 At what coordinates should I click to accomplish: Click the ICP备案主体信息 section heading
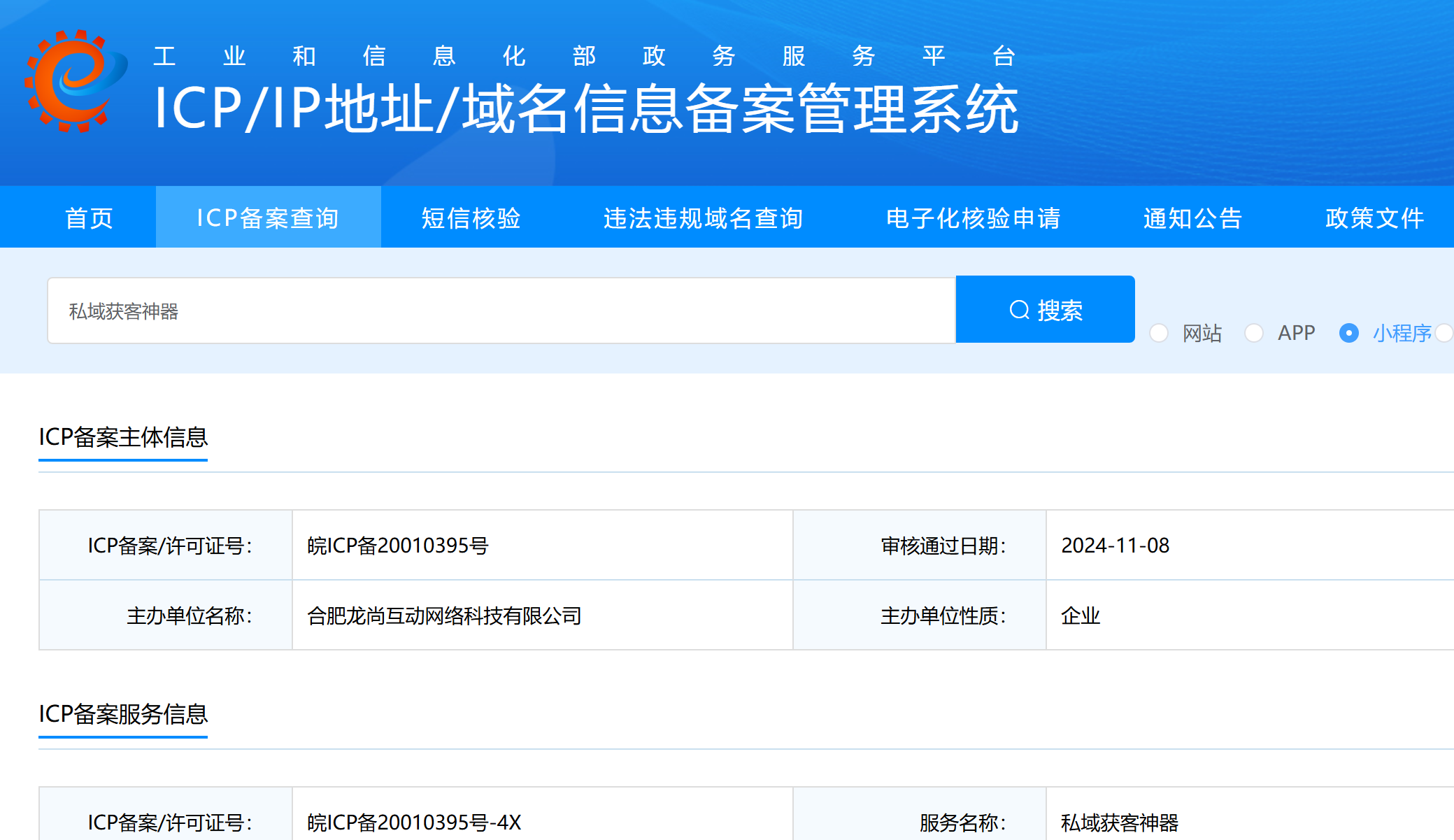tap(123, 437)
